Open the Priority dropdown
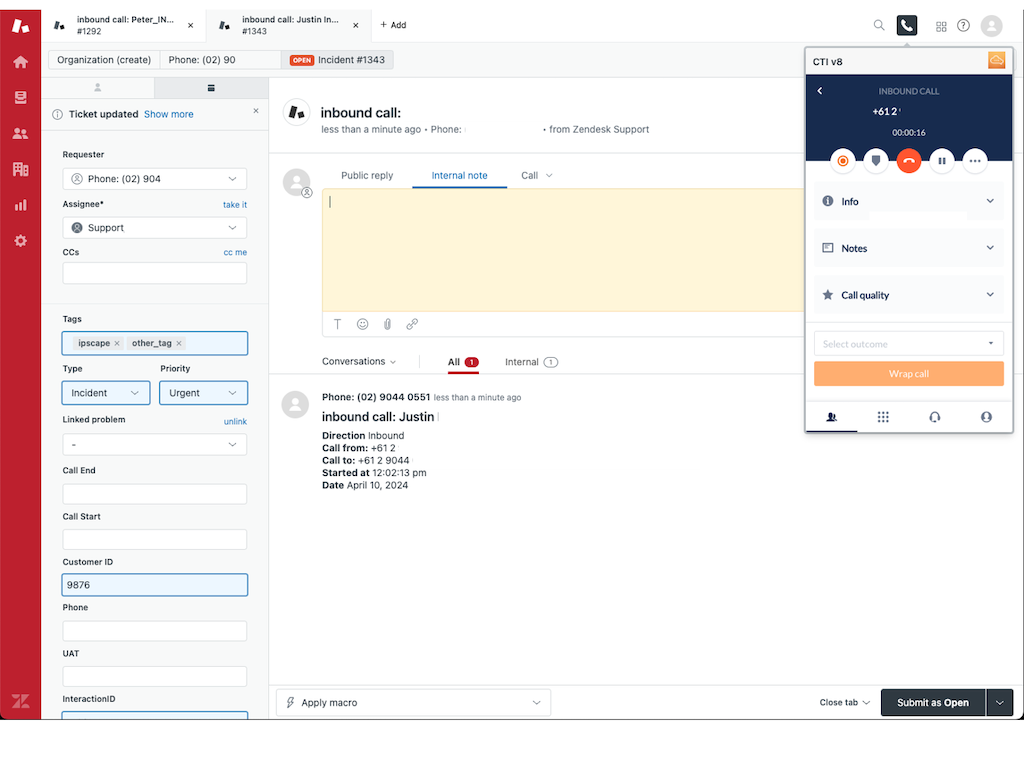This screenshot has width=1024, height=768. [x=203, y=393]
